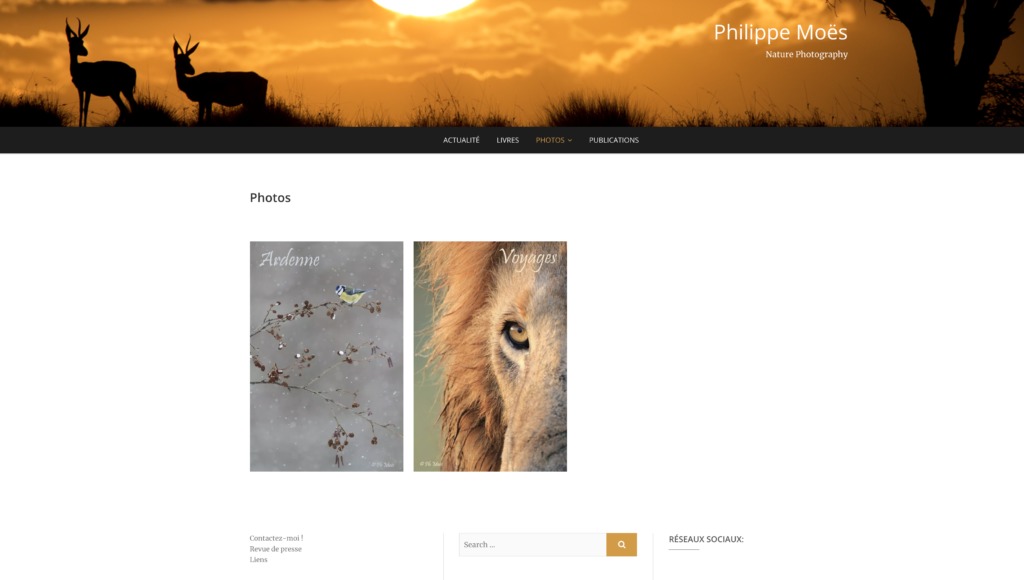This screenshot has width=1024, height=580.
Task: Follow the Contactez-moi ! footer link
Action: (x=276, y=538)
